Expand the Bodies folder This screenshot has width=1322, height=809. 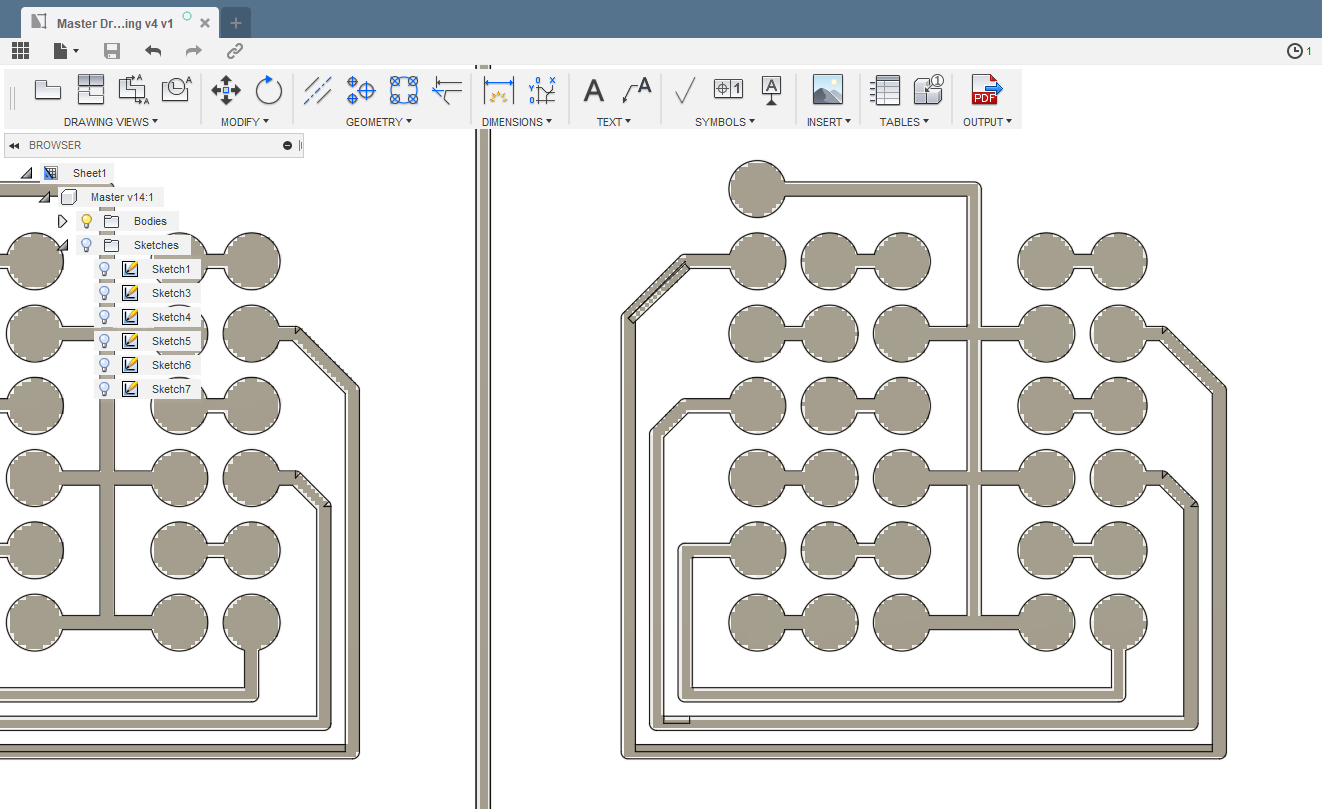coord(63,221)
